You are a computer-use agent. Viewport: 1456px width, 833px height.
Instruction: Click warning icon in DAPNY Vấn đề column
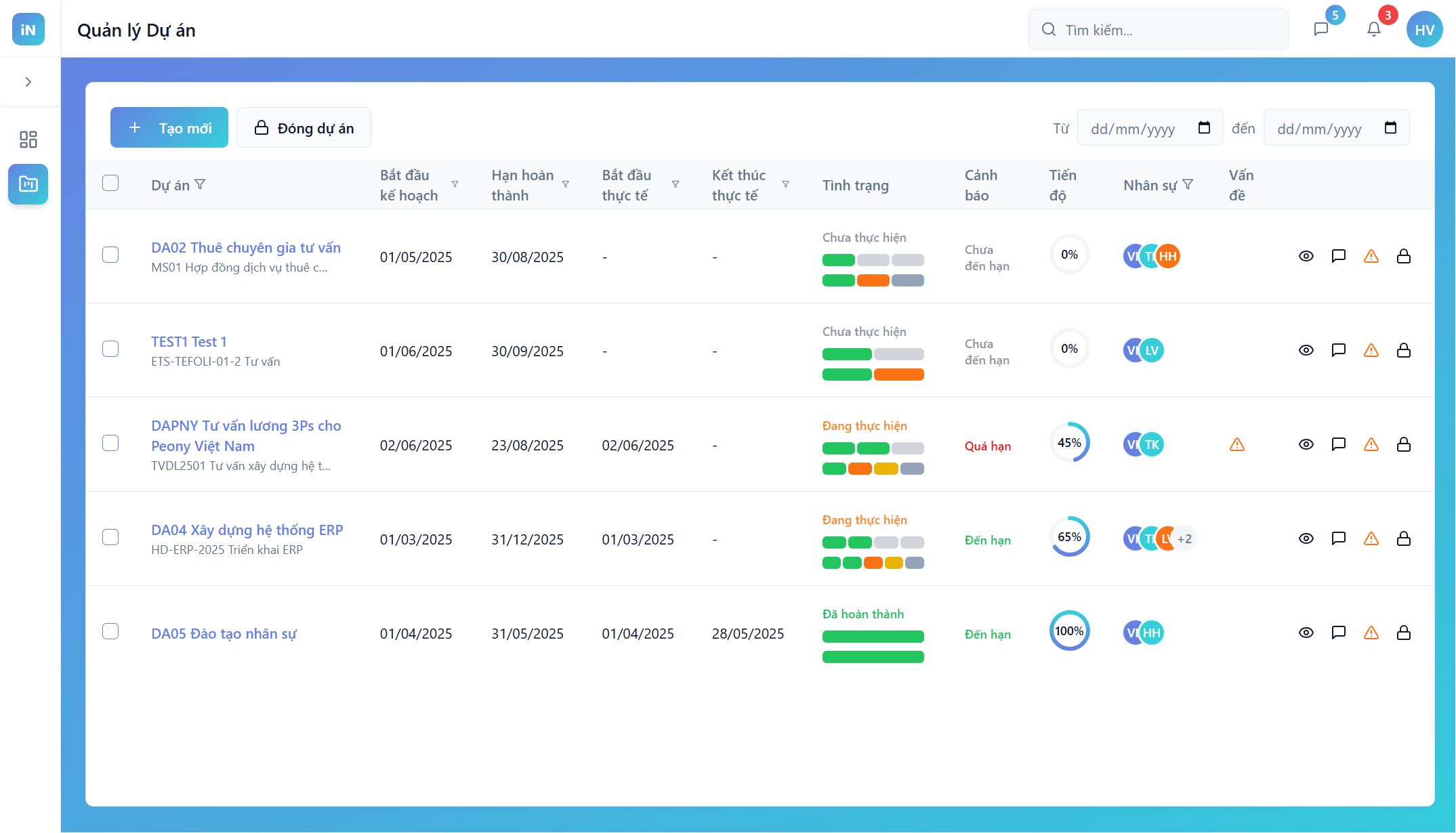click(x=1236, y=444)
